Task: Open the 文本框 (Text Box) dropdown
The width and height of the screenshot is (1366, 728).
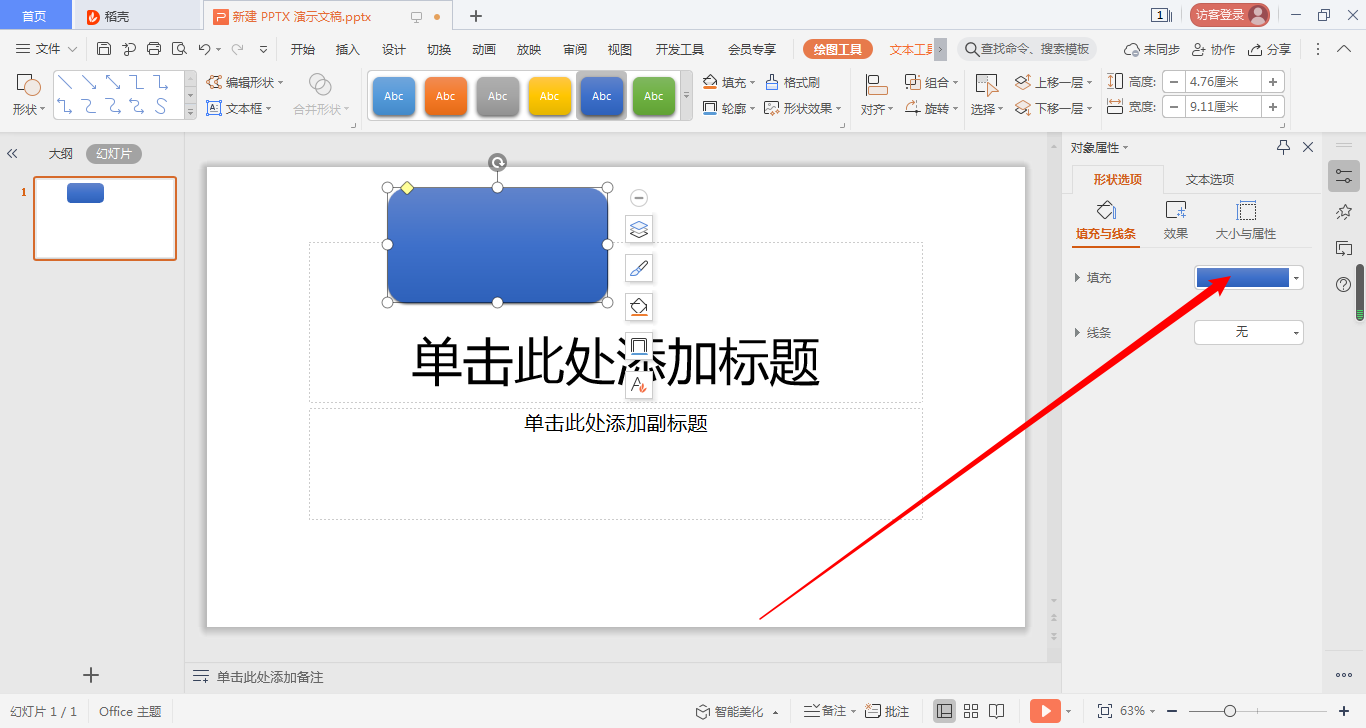Action: (239, 108)
